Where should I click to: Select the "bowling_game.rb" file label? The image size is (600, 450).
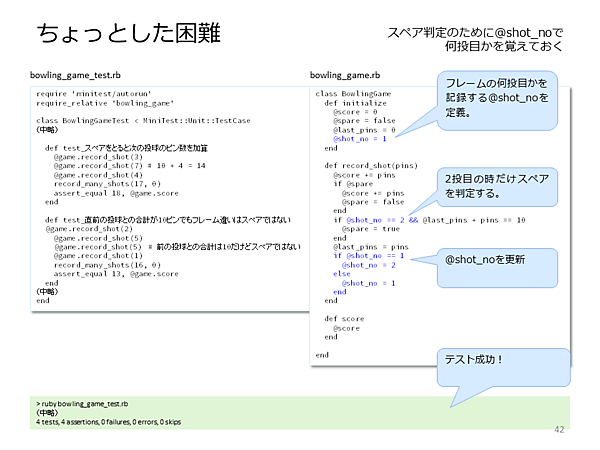coord(345,75)
